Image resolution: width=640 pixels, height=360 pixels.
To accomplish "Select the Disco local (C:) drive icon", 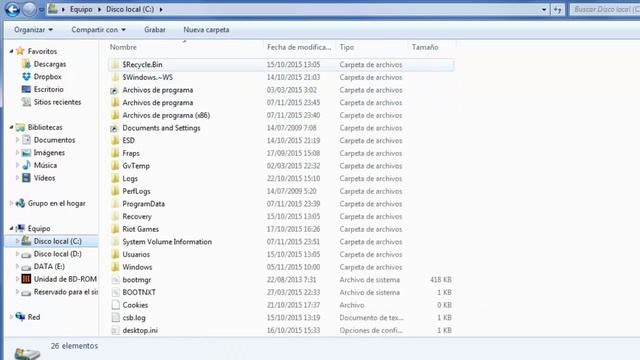I will [26, 241].
